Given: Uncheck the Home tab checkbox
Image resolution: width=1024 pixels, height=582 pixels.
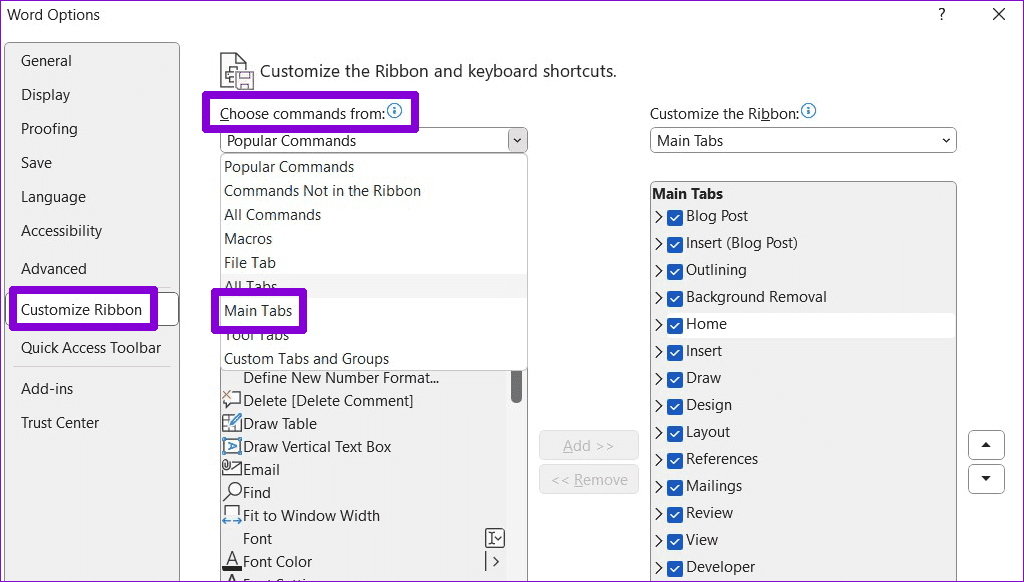Looking at the screenshot, I should (x=675, y=325).
